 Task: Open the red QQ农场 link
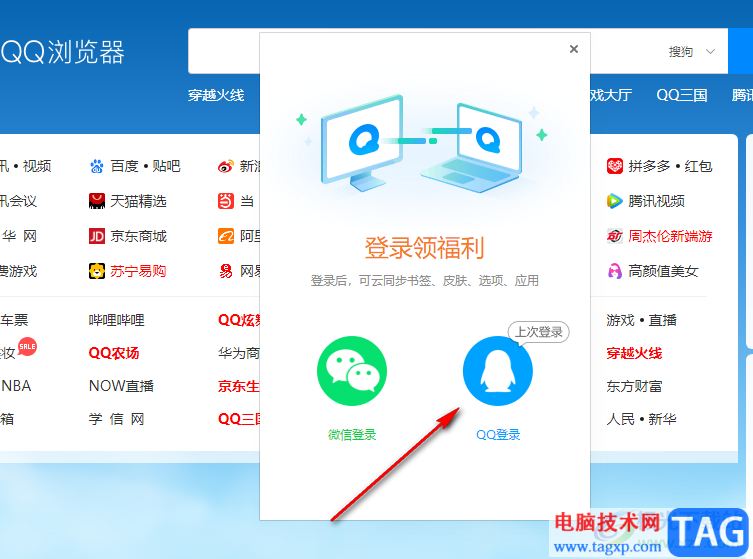pos(114,353)
